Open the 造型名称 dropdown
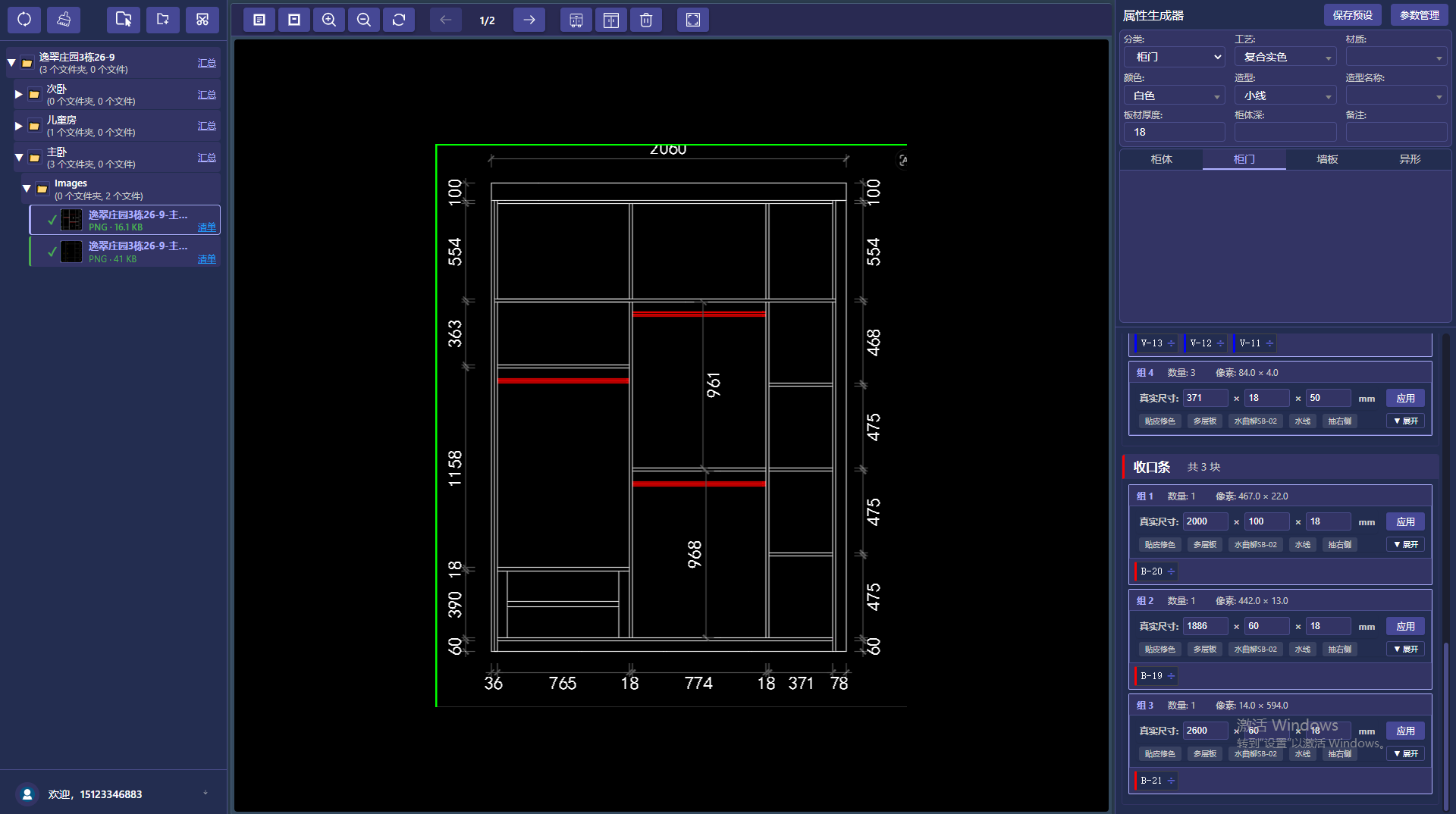The image size is (1456, 814). (1396, 95)
